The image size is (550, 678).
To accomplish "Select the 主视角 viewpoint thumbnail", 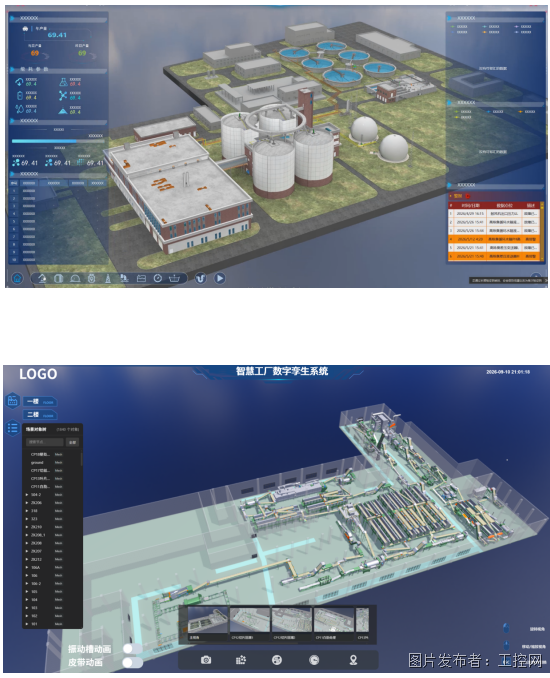I will (208, 623).
